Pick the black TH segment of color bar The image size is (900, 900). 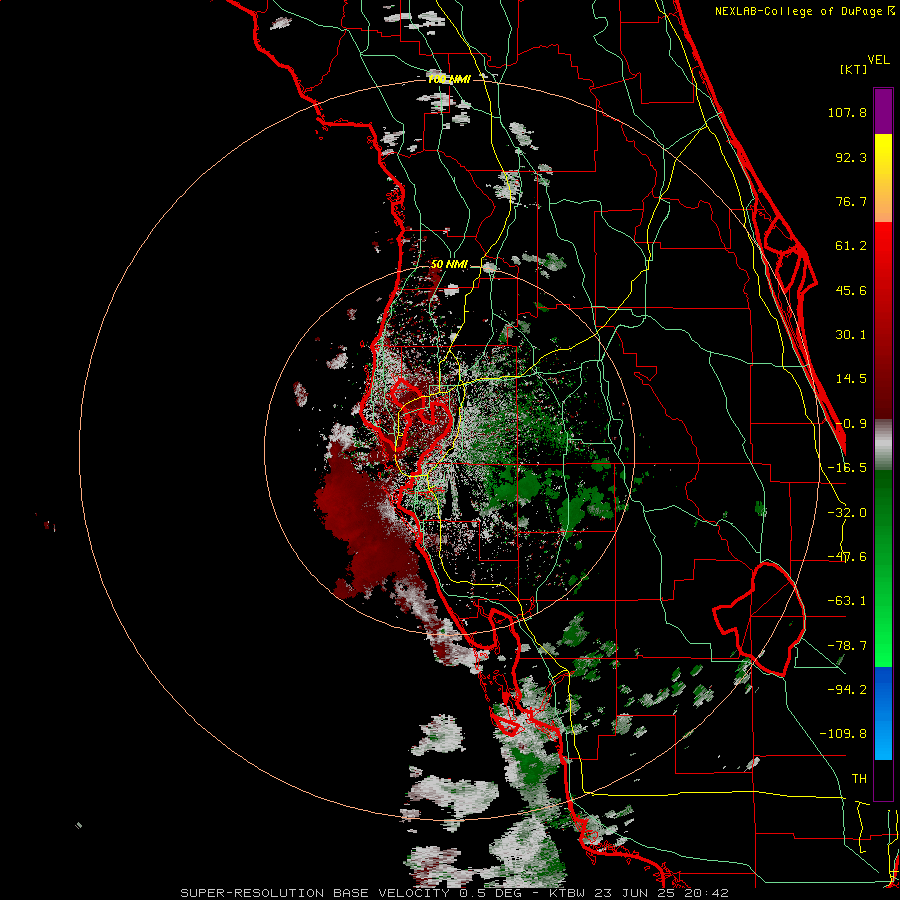click(883, 779)
